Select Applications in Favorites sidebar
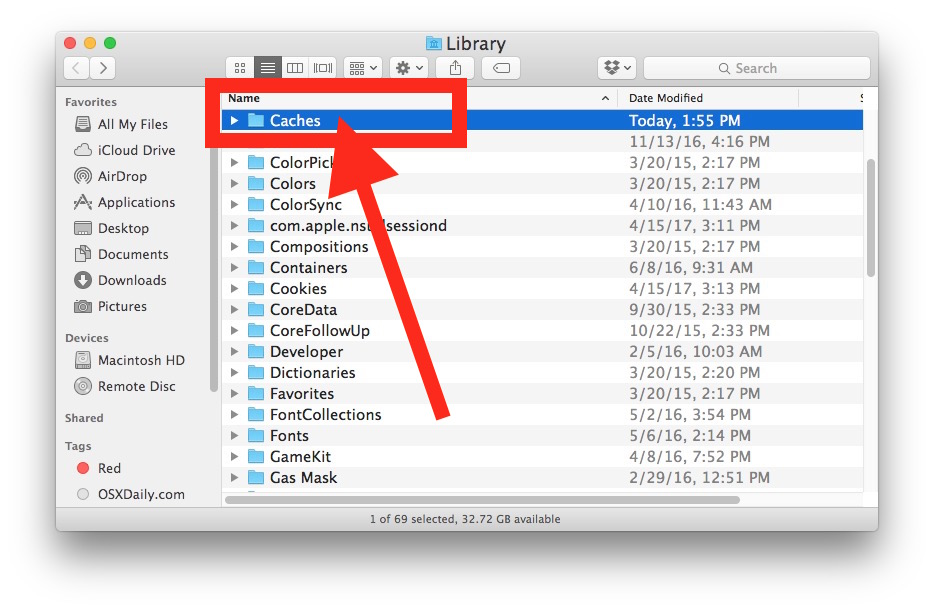Image resolution: width=934 pixels, height=611 pixels. (135, 202)
